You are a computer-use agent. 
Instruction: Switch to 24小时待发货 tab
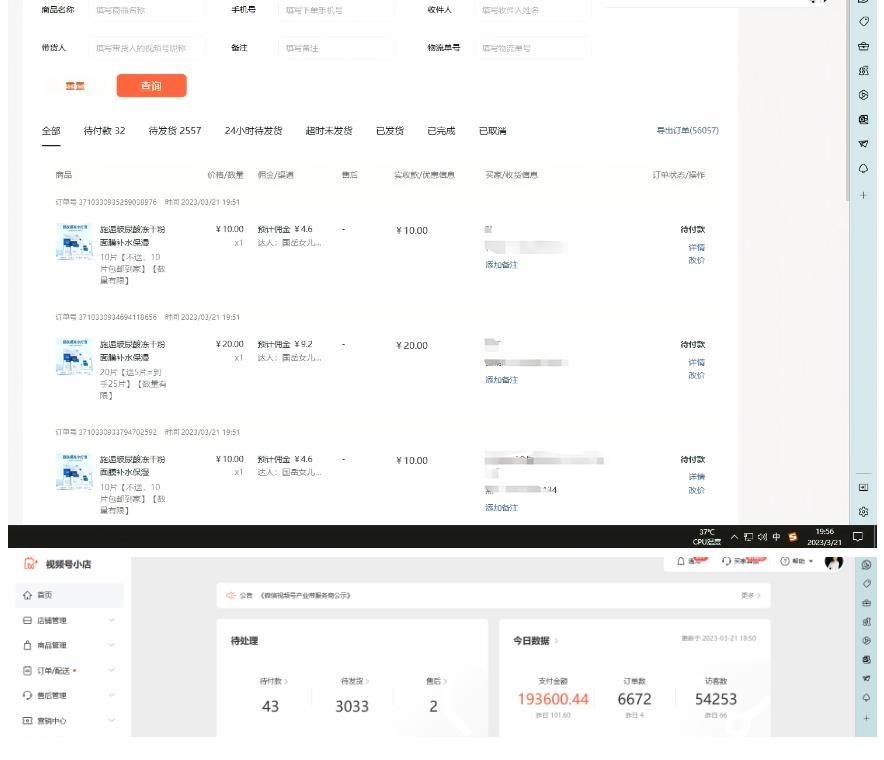[253, 131]
